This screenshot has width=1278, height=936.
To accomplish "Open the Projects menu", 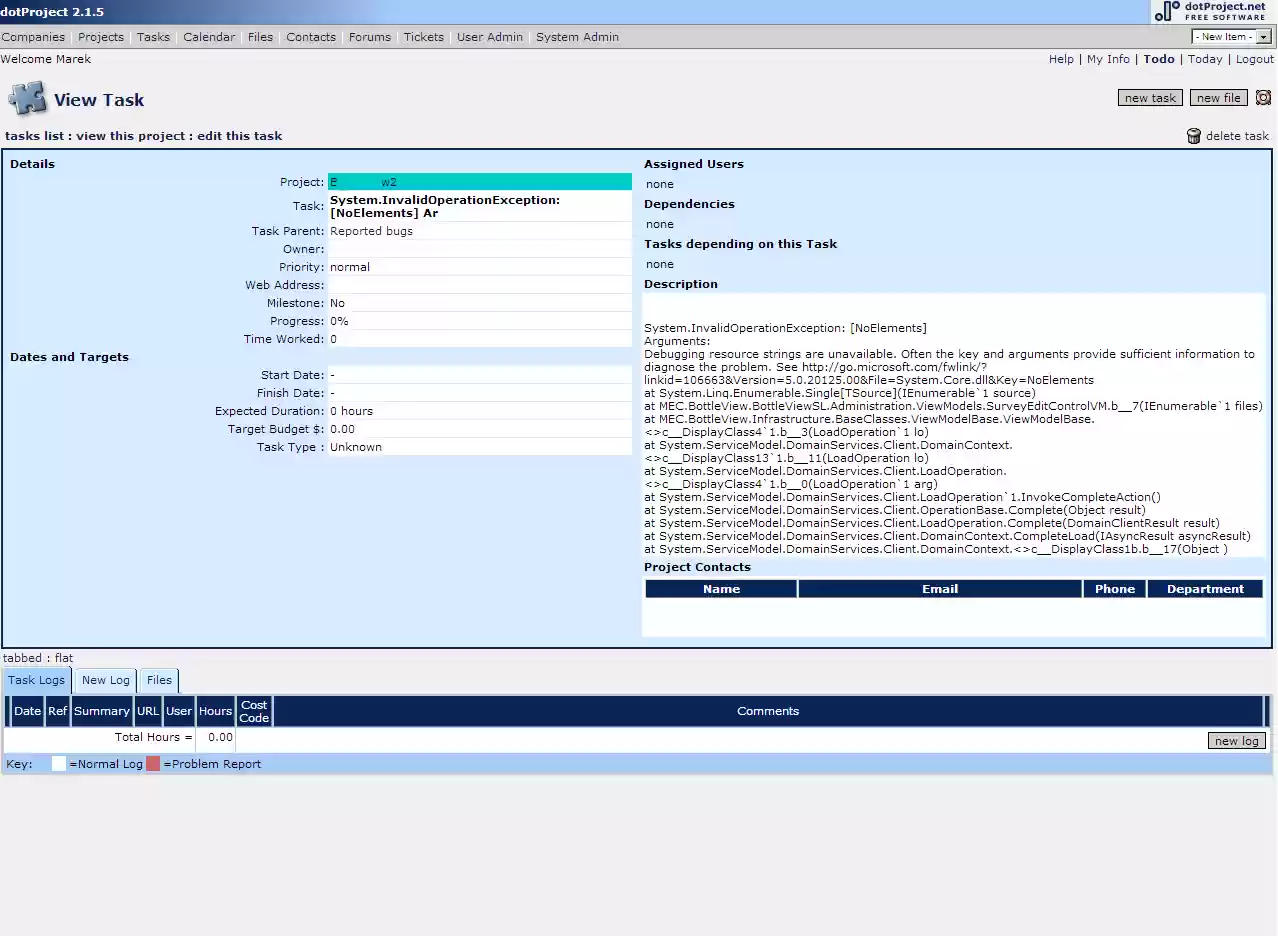I will click(x=100, y=37).
